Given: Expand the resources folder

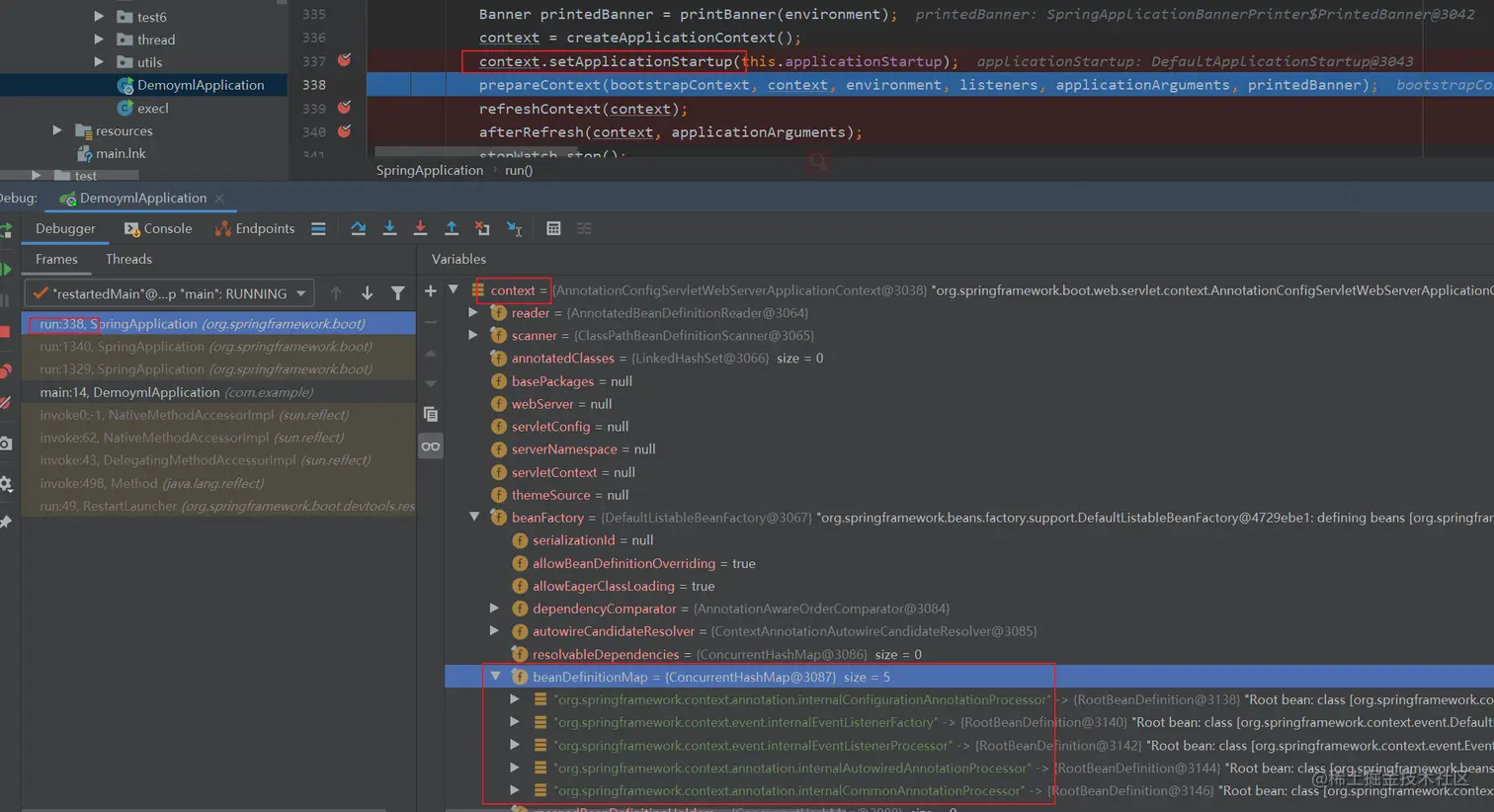Looking at the screenshot, I should [x=57, y=130].
